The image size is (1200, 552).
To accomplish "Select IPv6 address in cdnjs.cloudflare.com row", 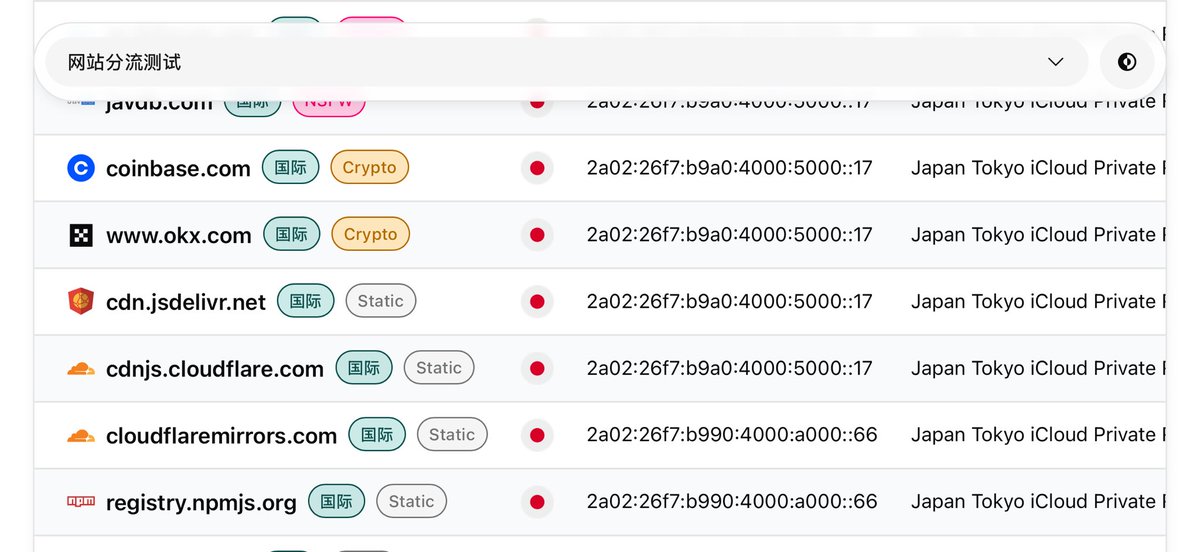I will coord(730,368).
